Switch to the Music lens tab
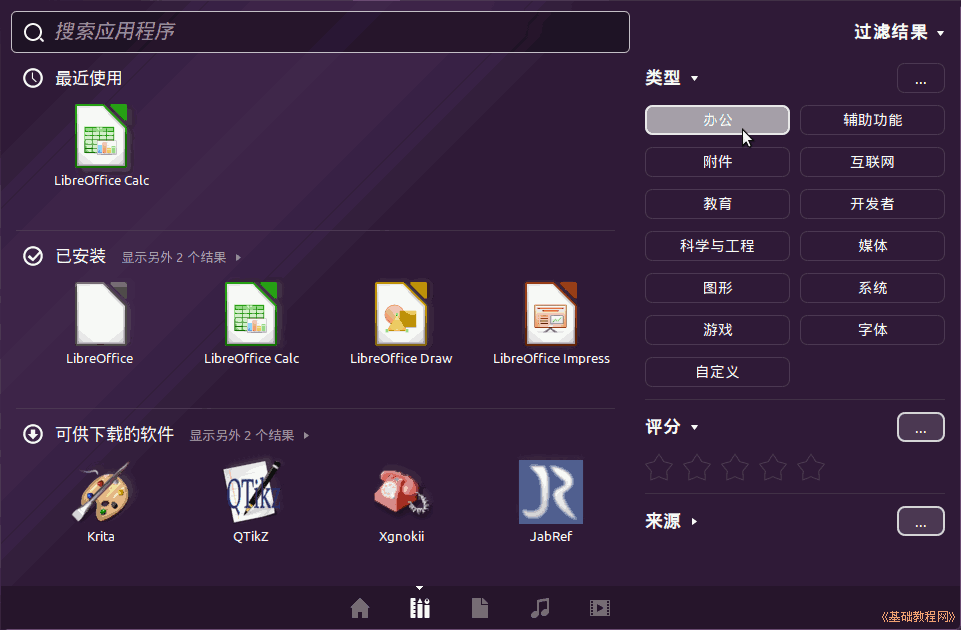 [x=540, y=608]
